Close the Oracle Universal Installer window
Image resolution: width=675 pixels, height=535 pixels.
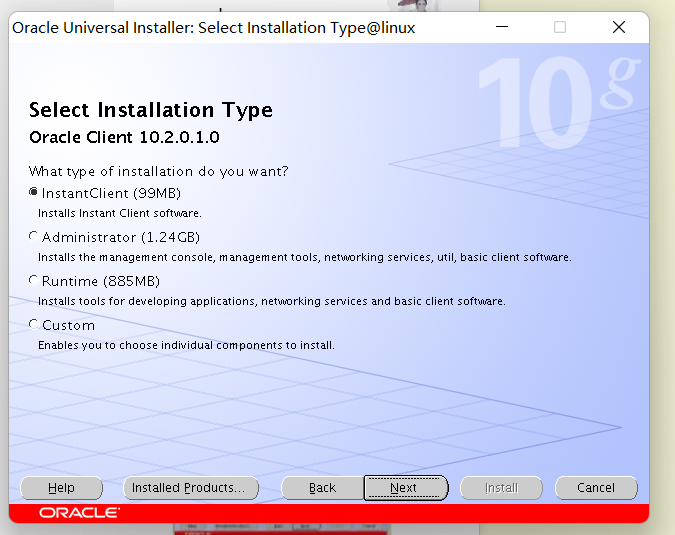coord(619,27)
